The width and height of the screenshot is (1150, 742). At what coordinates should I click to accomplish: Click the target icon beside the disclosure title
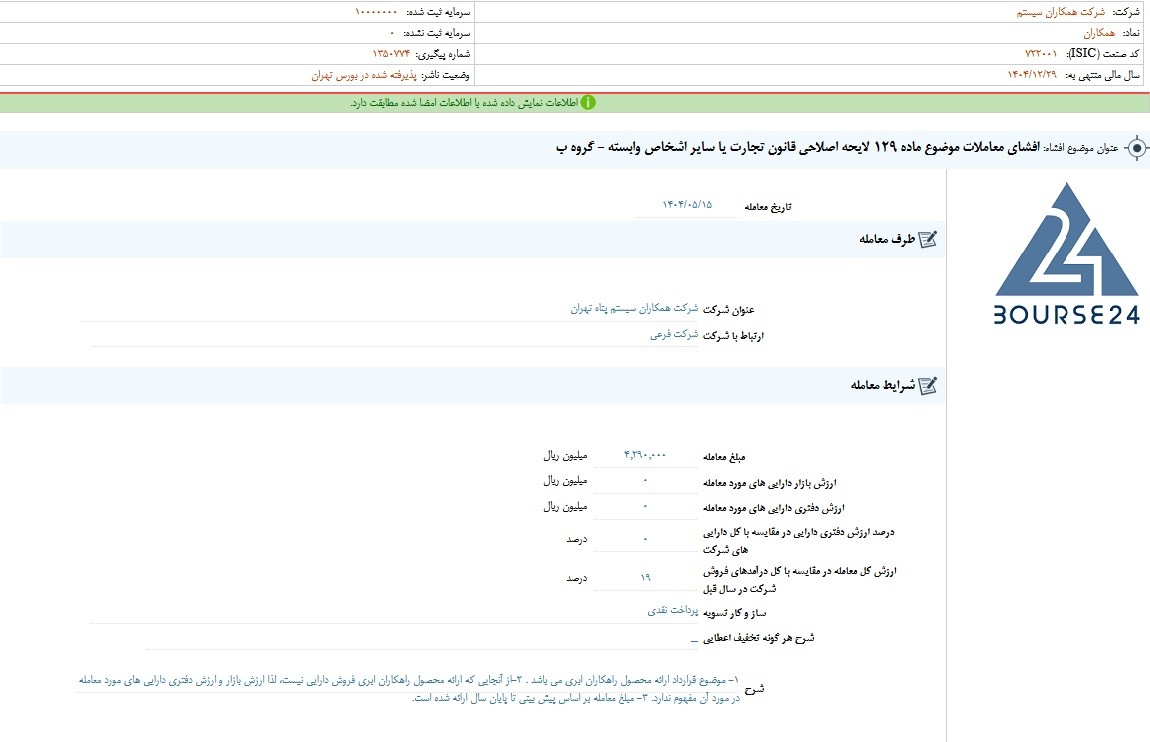[1136, 148]
